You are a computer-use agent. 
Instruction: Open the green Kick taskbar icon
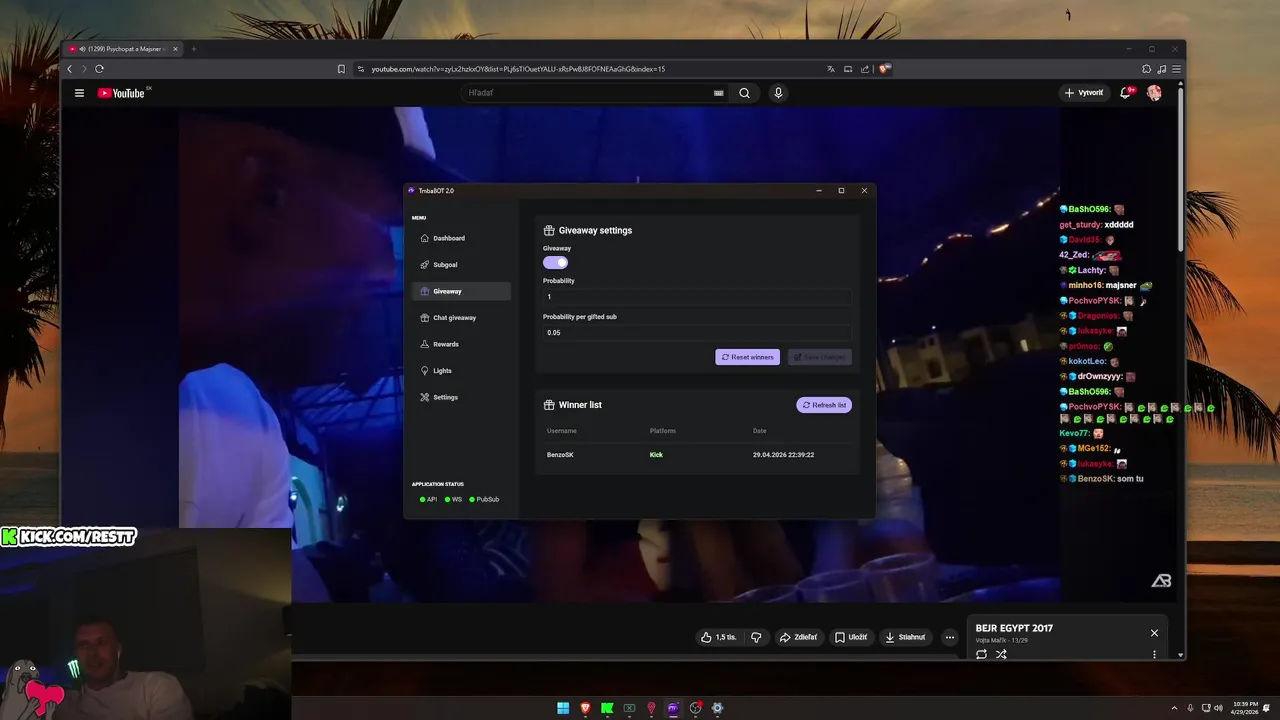pos(607,708)
